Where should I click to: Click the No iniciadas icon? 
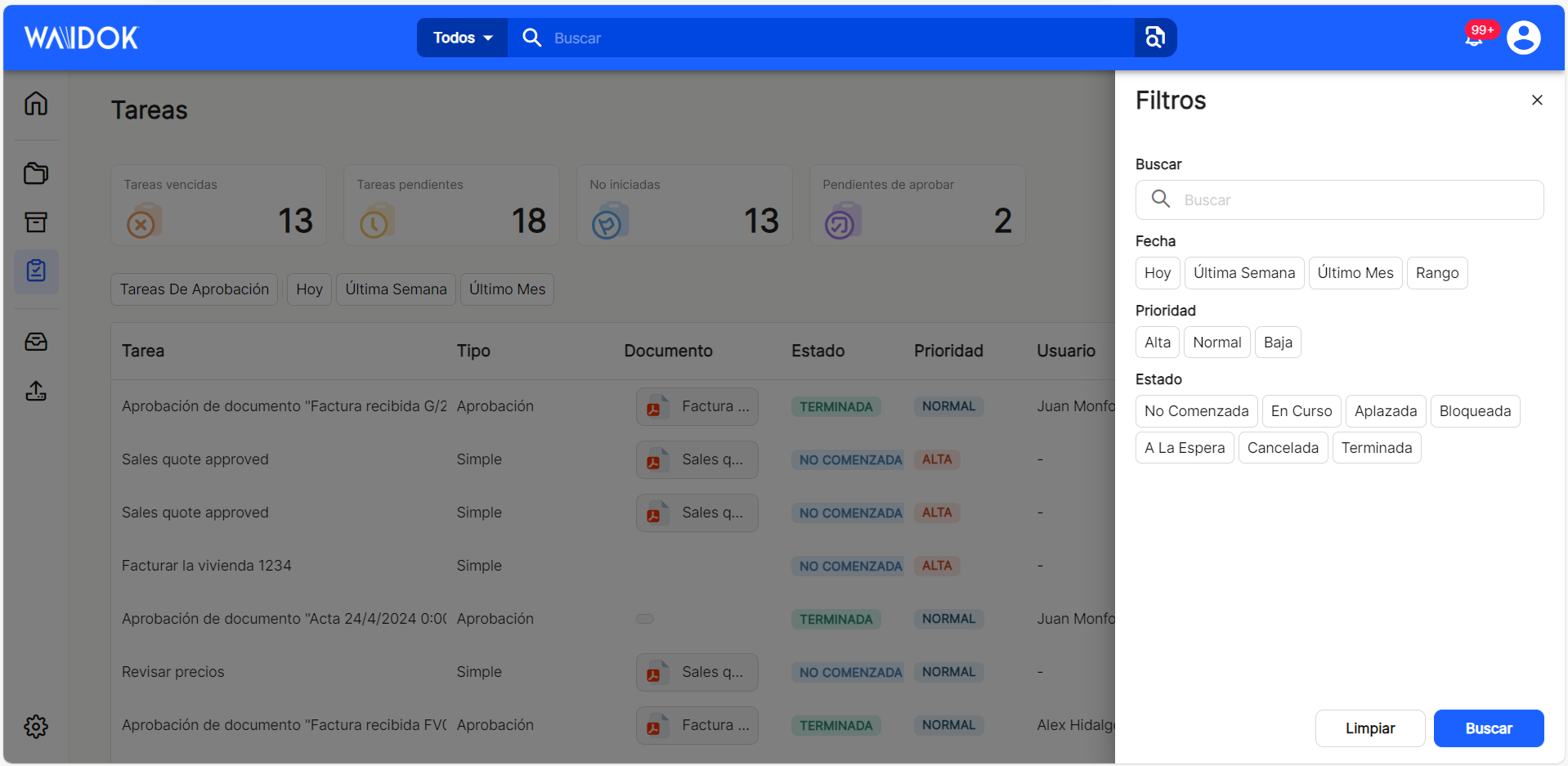pos(609,222)
